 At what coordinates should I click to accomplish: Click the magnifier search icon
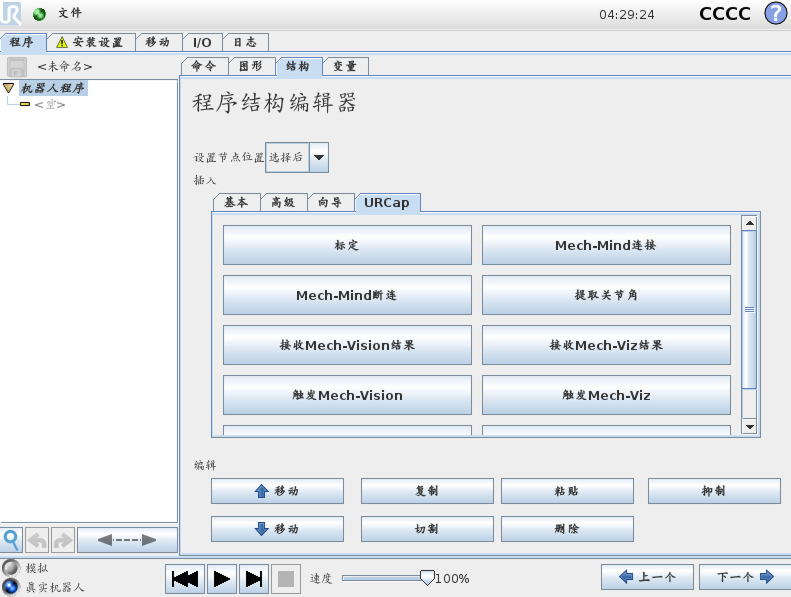(11, 540)
